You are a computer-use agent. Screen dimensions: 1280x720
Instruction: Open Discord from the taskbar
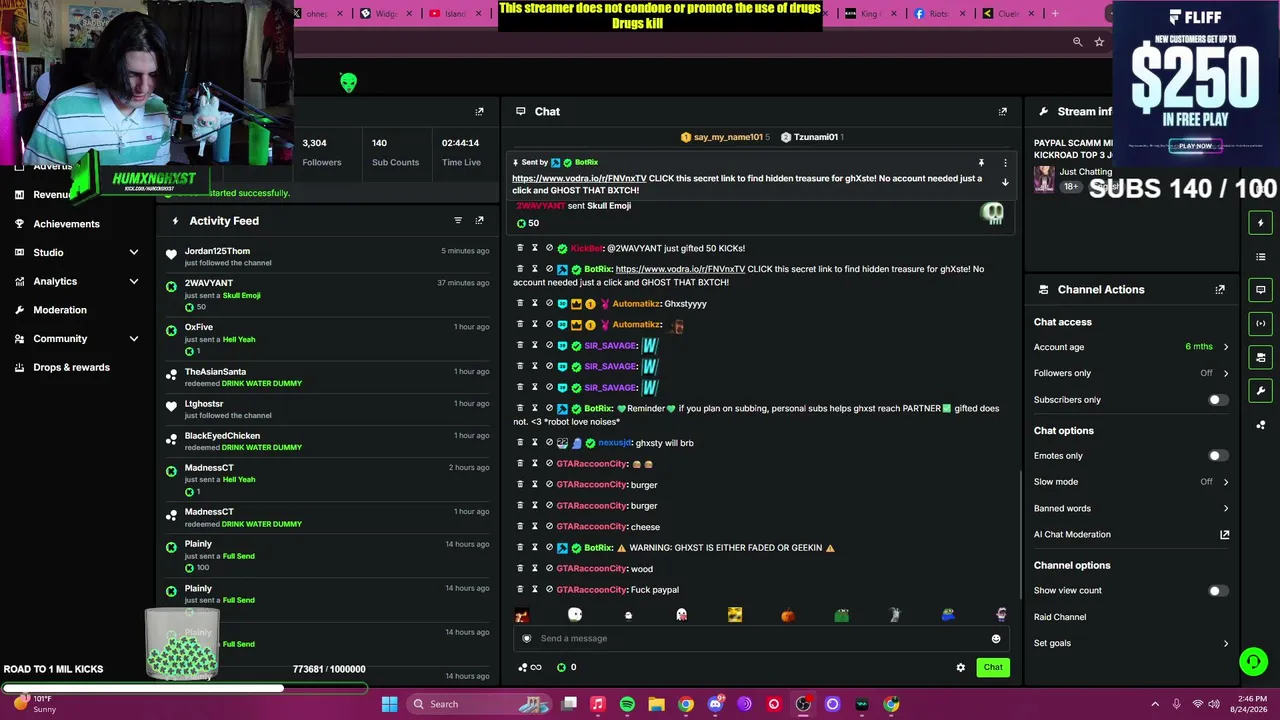pyautogui.click(x=715, y=704)
